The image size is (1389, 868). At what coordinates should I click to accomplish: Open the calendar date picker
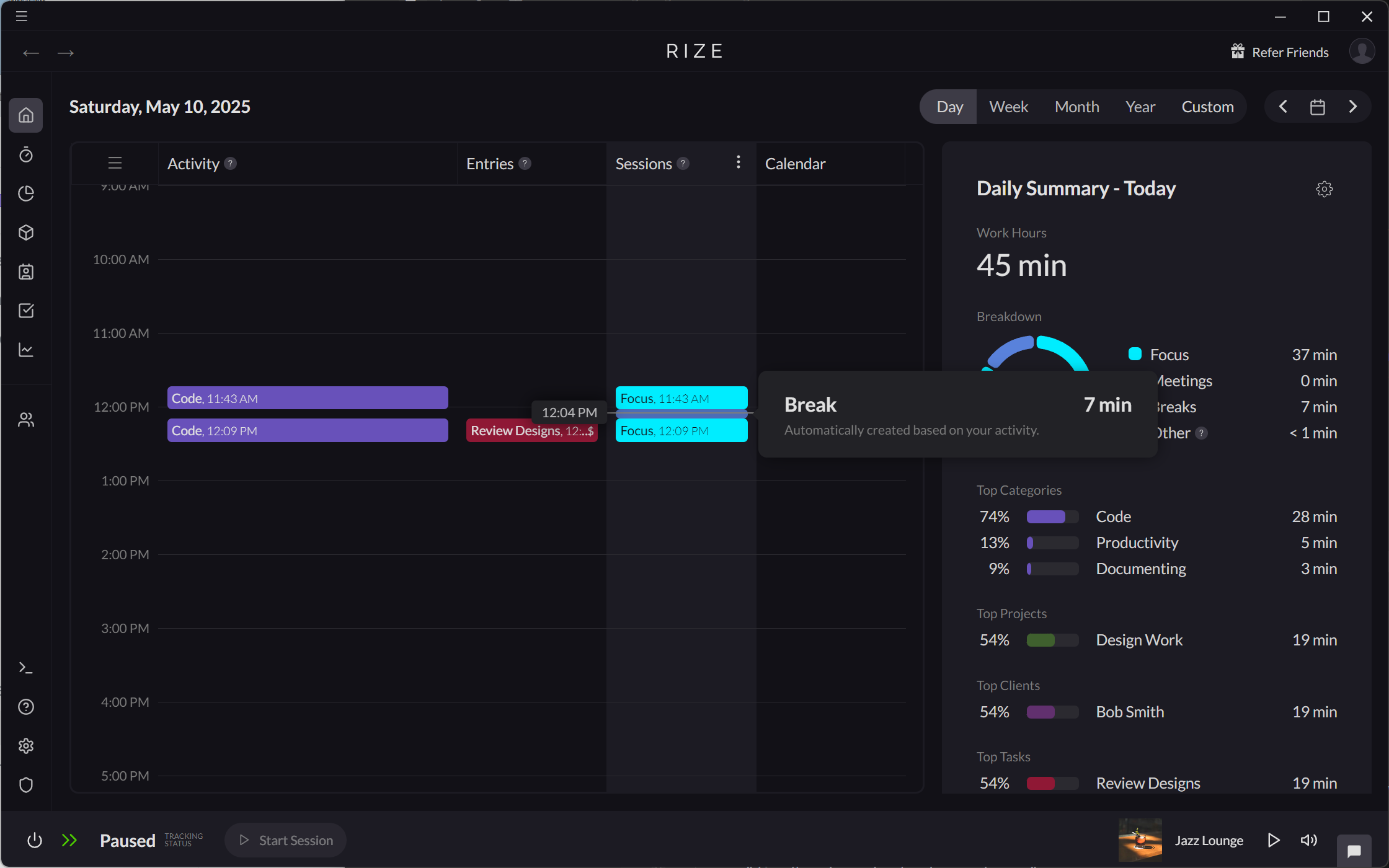click(1318, 107)
